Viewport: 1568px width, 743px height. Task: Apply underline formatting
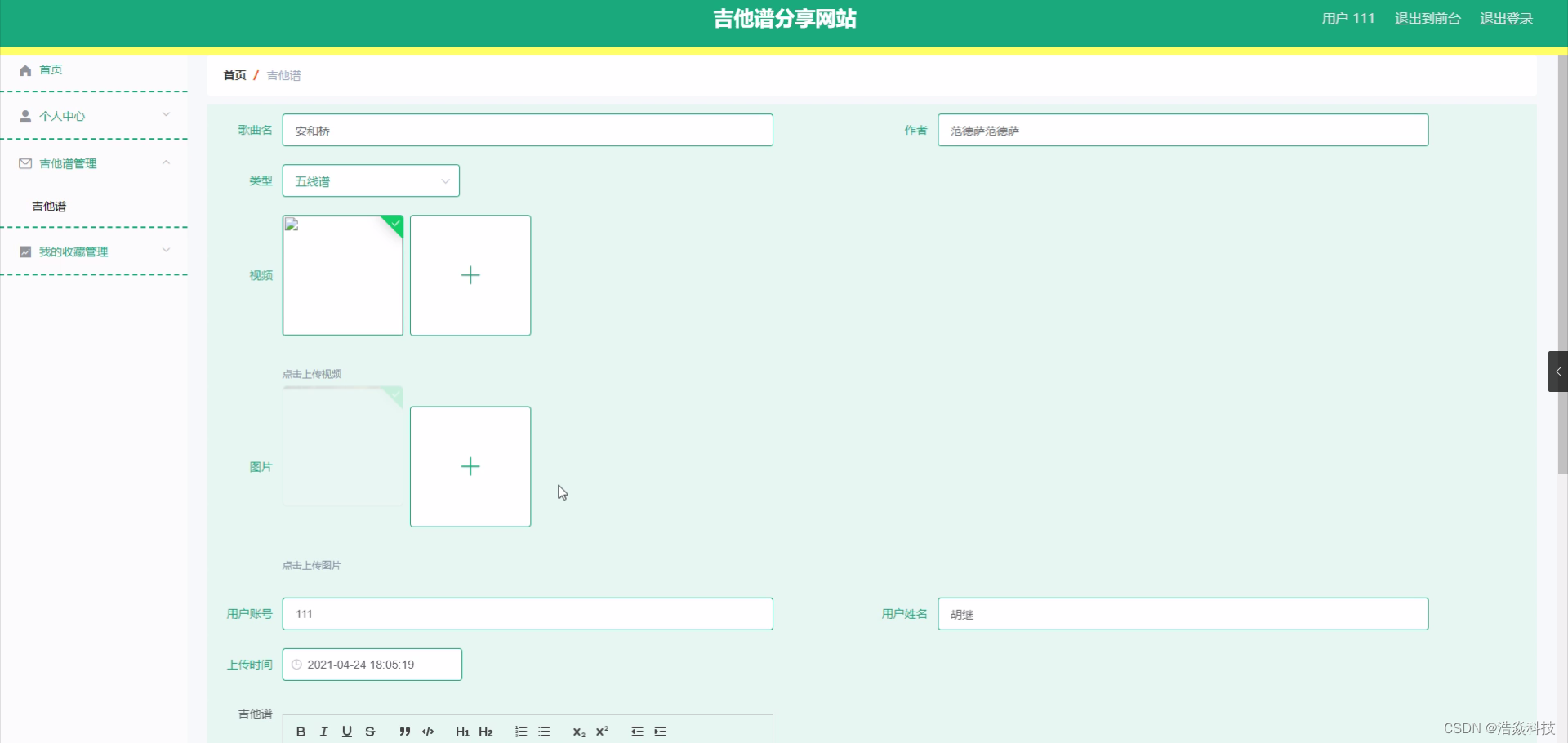(x=346, y=732)
